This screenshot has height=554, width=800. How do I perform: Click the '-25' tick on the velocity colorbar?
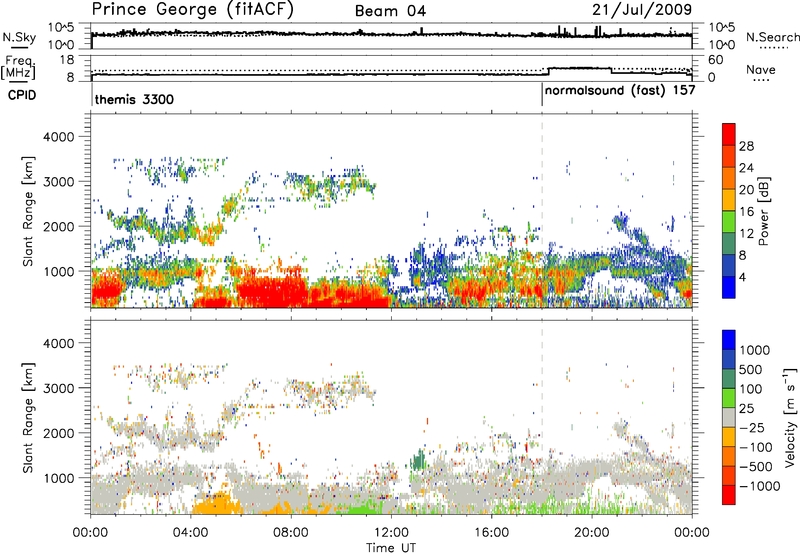click(x=752, y=428)
